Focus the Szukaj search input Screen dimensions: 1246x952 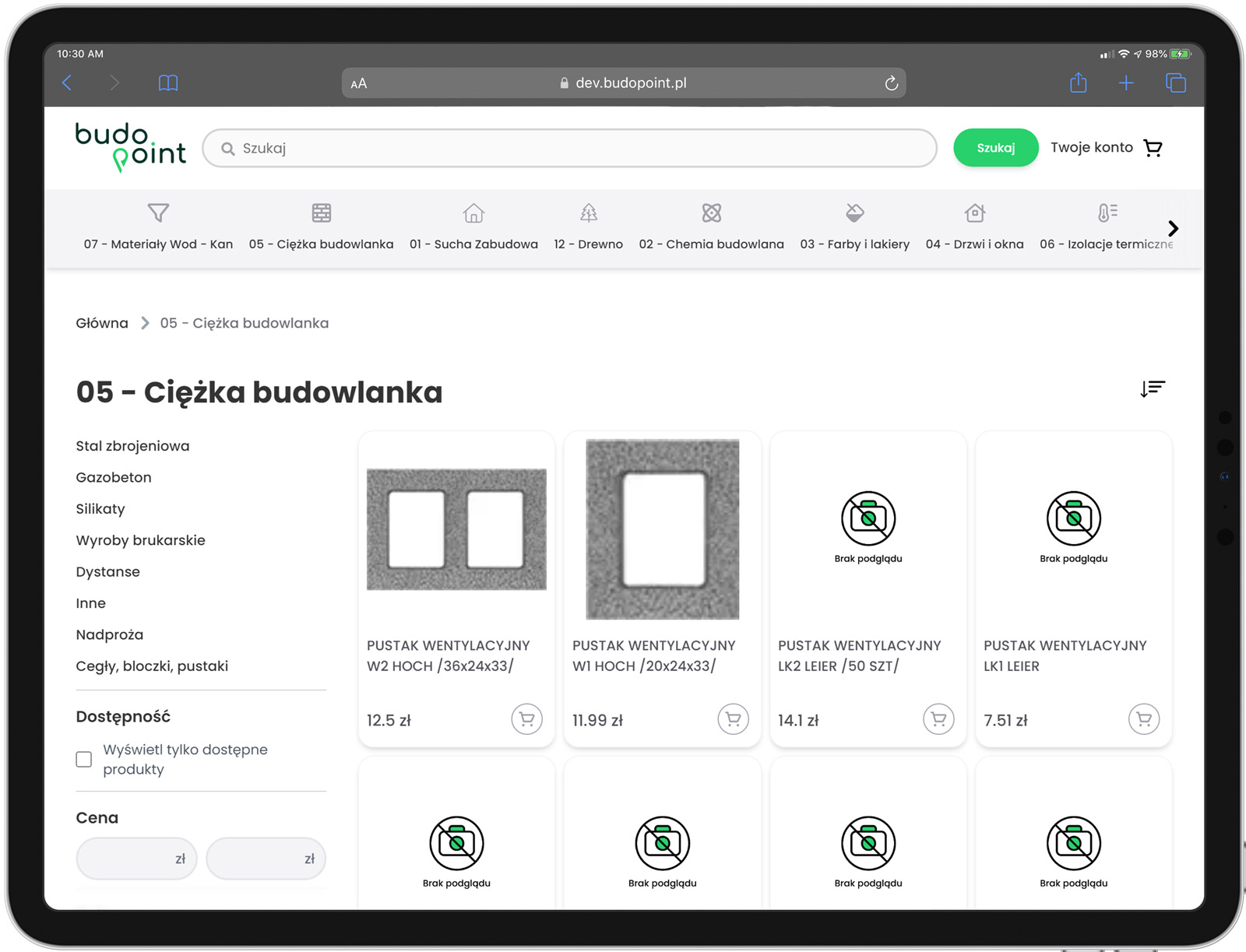pyautogui.click(x=569, y=148)
